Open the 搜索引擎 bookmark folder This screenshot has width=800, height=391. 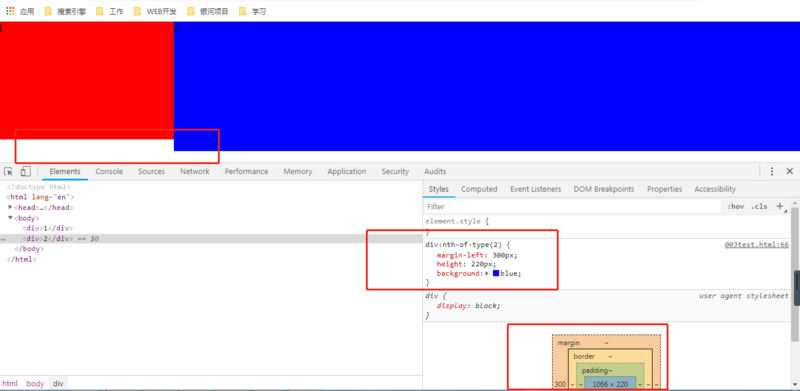pyautogui.click(x=65, y=11)
